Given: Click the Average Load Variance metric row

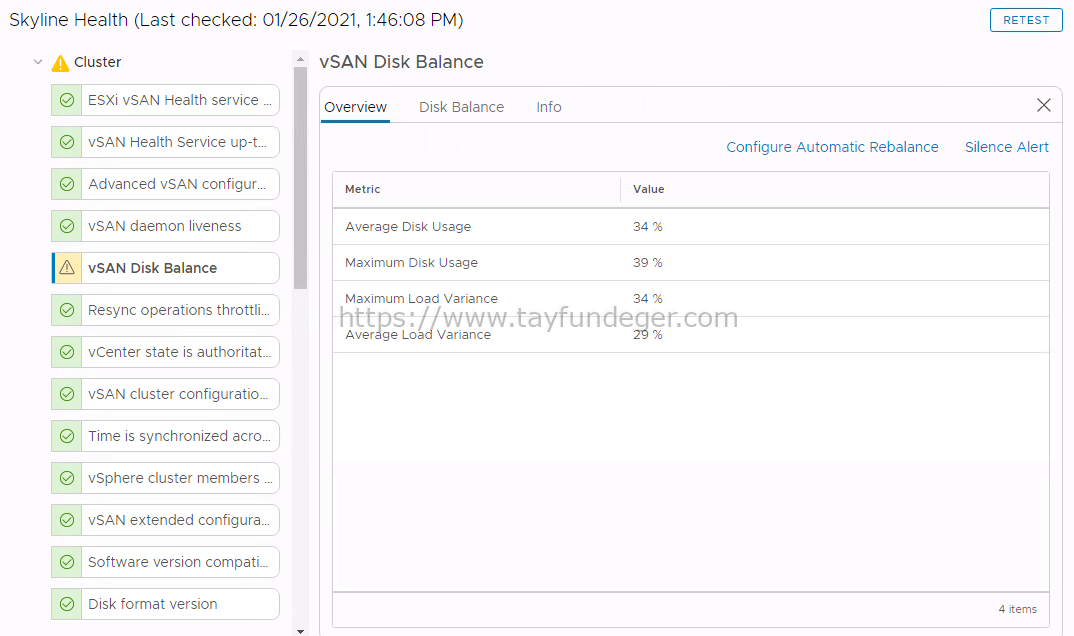Looking at the screenshot, I should point(690,335).
